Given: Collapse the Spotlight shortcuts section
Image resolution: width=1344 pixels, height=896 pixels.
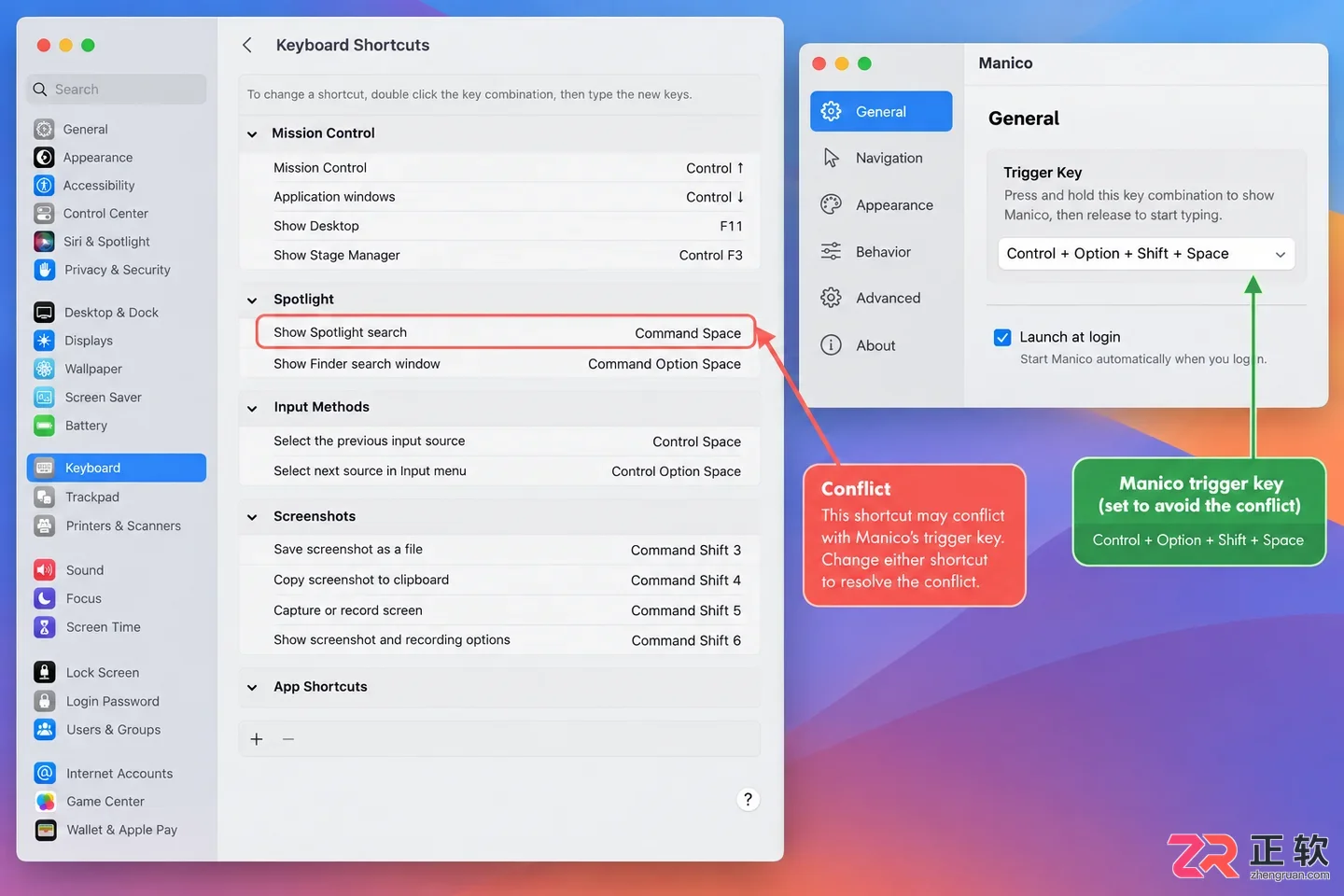Looking at the screenshot, I should pyautogui.click(x=252, y=301).
